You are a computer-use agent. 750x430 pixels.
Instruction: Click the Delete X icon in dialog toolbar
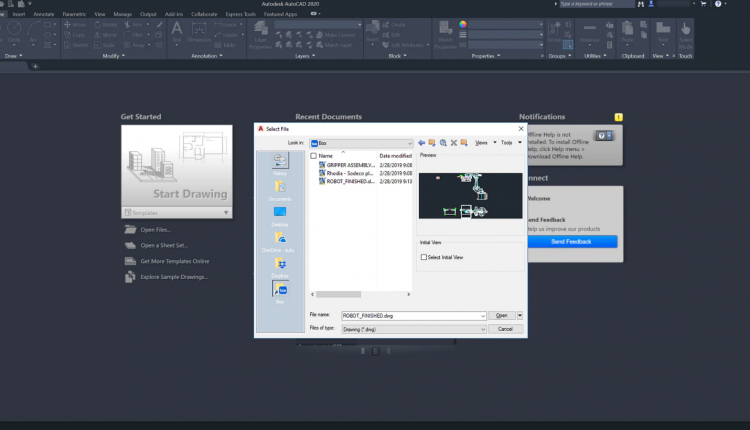453,143
